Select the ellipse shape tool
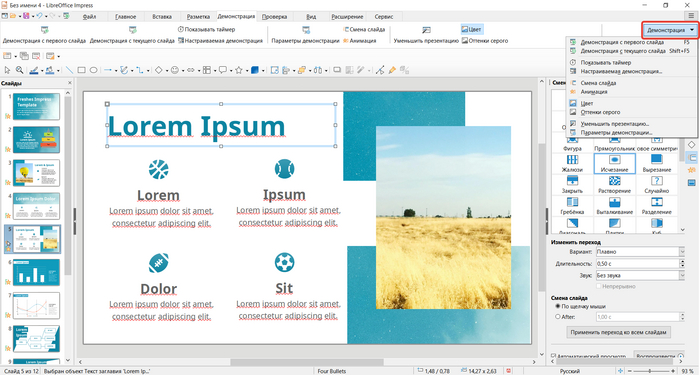 [x=93, y=70]
